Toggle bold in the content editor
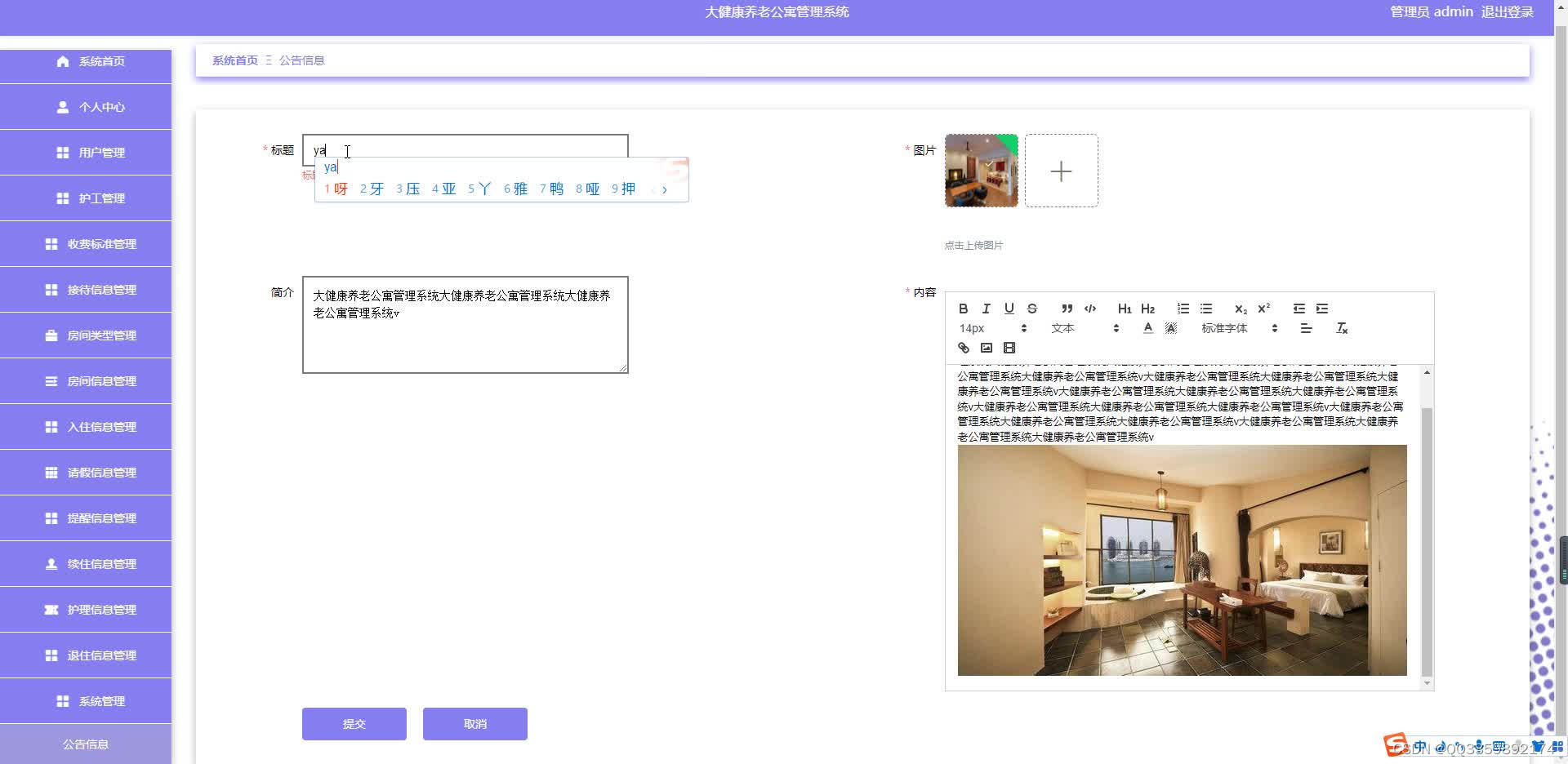This screenshot has width=1568, height=764. click(963, 309)
